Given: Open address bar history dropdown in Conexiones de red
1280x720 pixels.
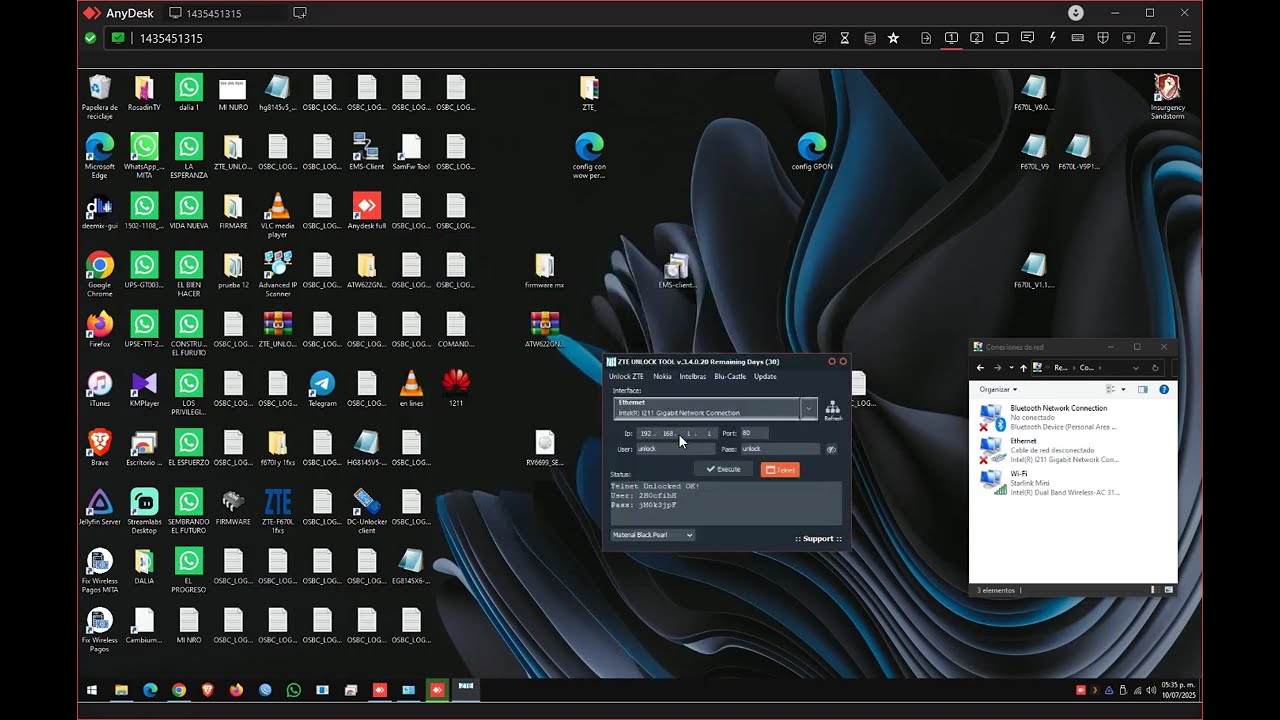Looking at the screenshot, I should point(1138,367).
